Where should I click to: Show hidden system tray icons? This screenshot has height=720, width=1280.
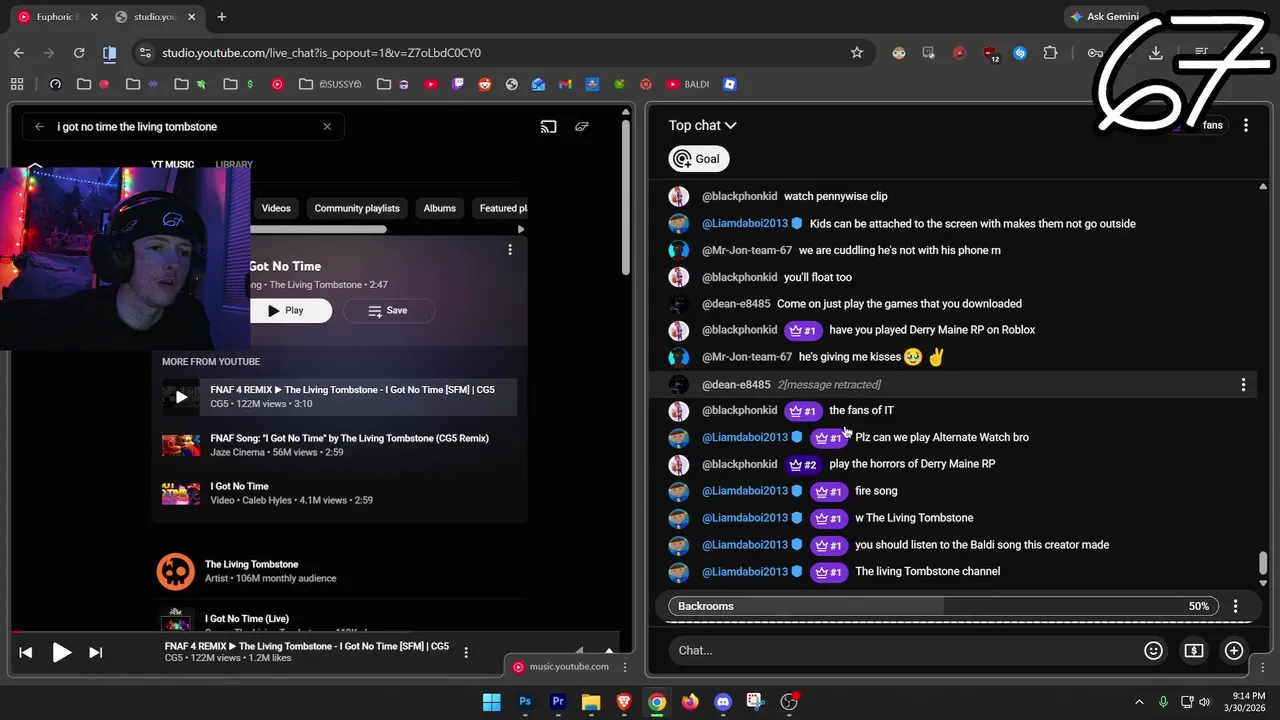(x=1141, y=702)
